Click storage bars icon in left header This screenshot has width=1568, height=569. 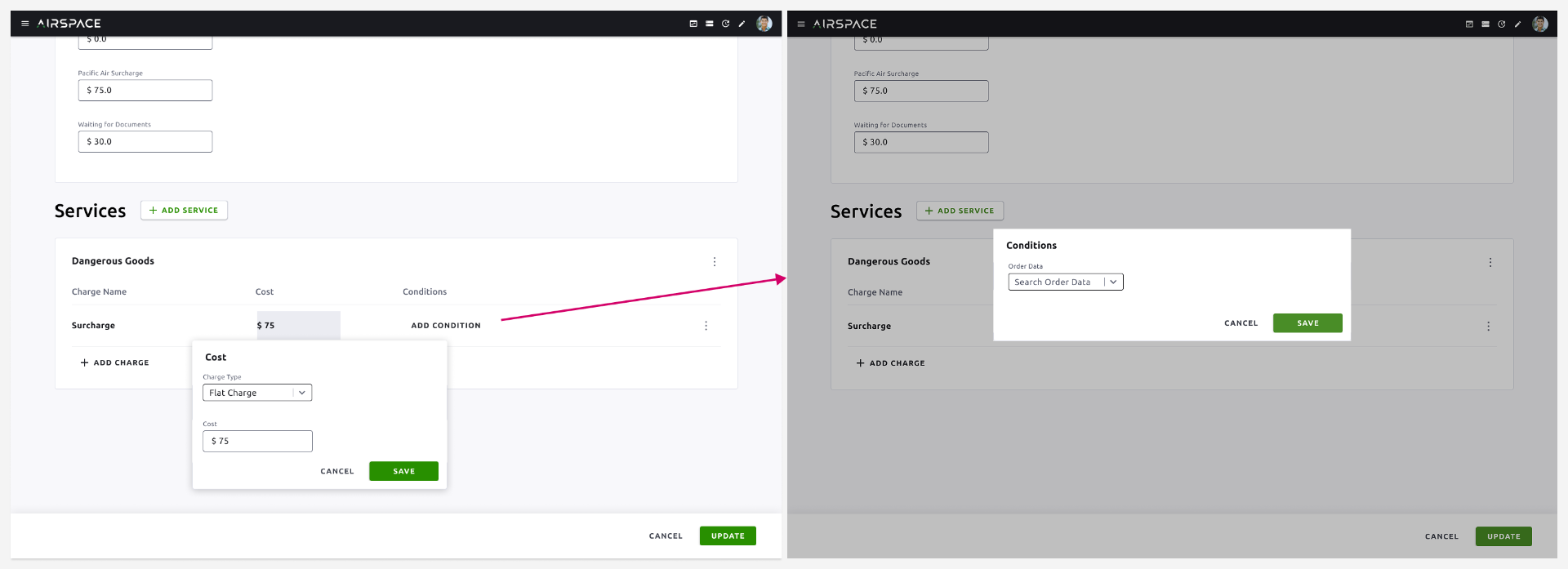710,24
